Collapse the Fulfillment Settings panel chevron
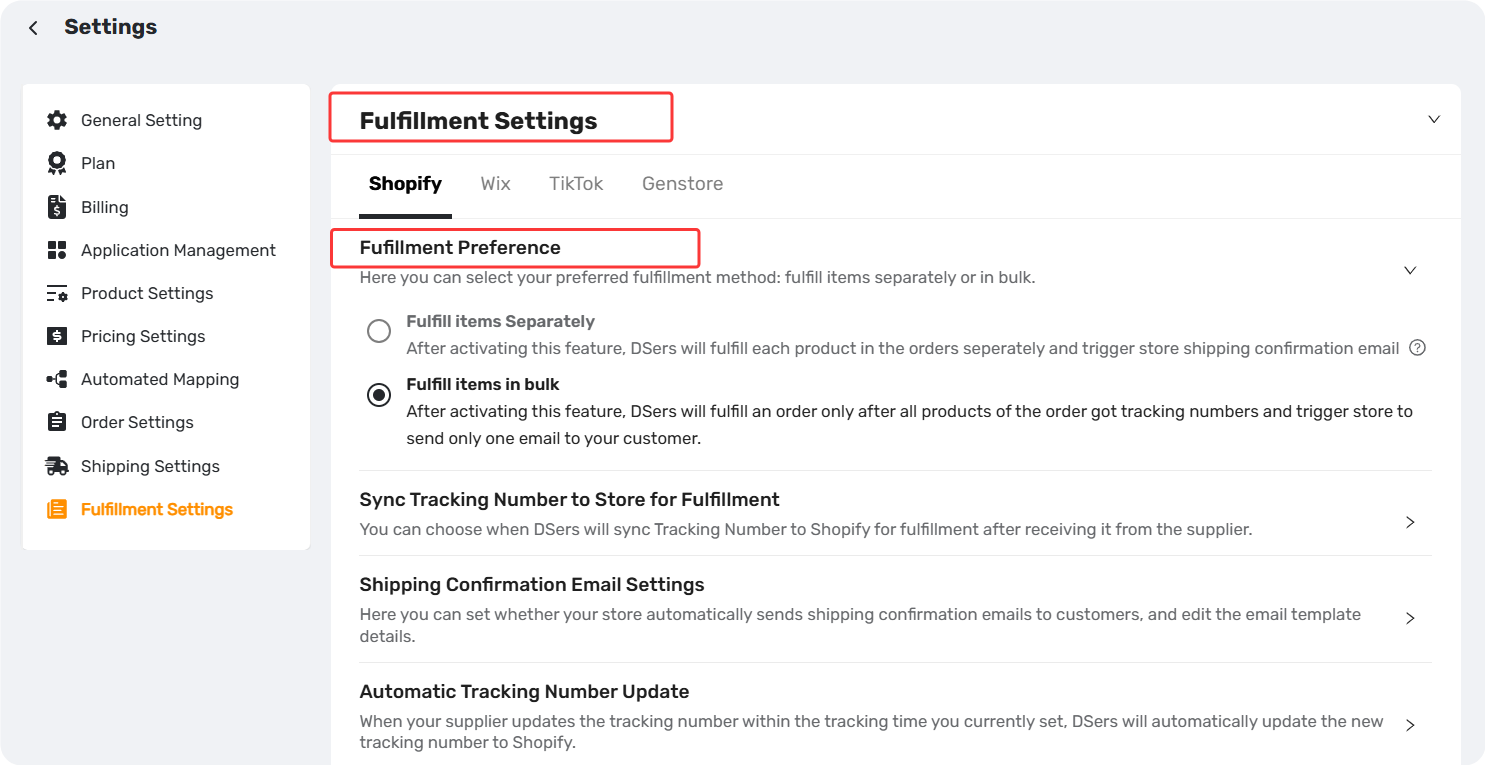The height and width of the screenshot is (765, 1485). [1434, 119]
